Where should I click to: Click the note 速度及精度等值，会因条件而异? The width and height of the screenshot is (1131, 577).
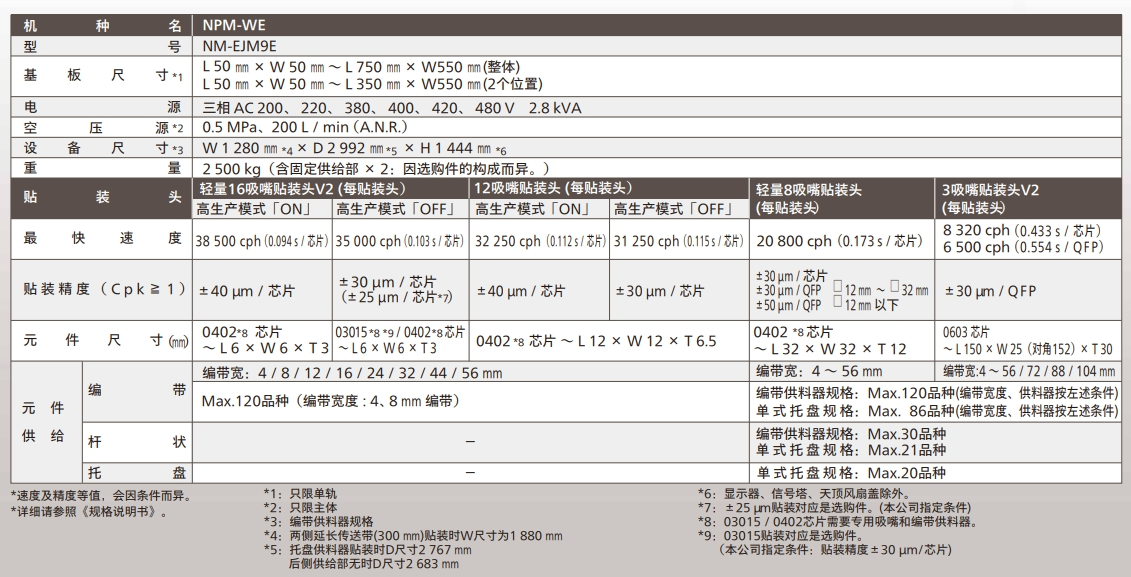click(x=102, y=496)
